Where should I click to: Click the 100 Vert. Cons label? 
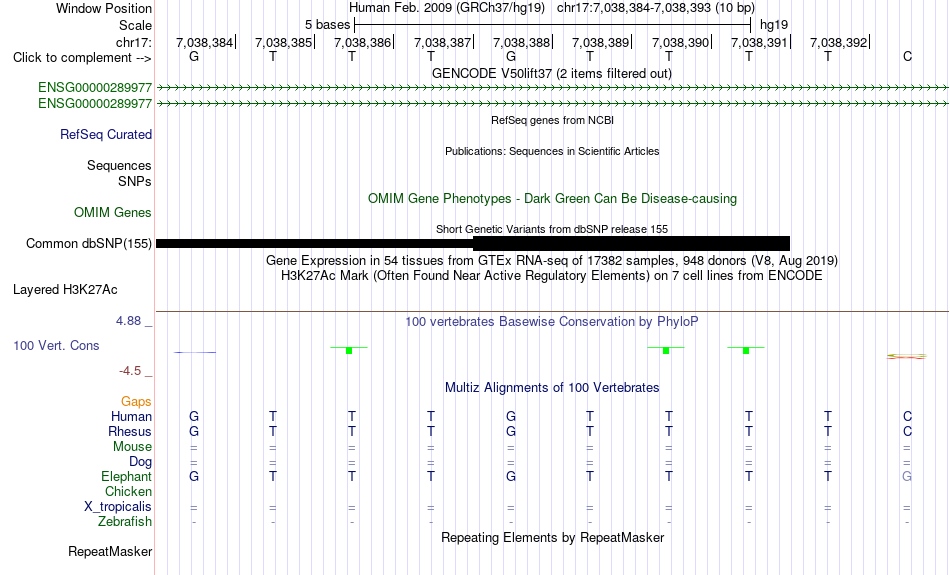click(x=56, y=345)
